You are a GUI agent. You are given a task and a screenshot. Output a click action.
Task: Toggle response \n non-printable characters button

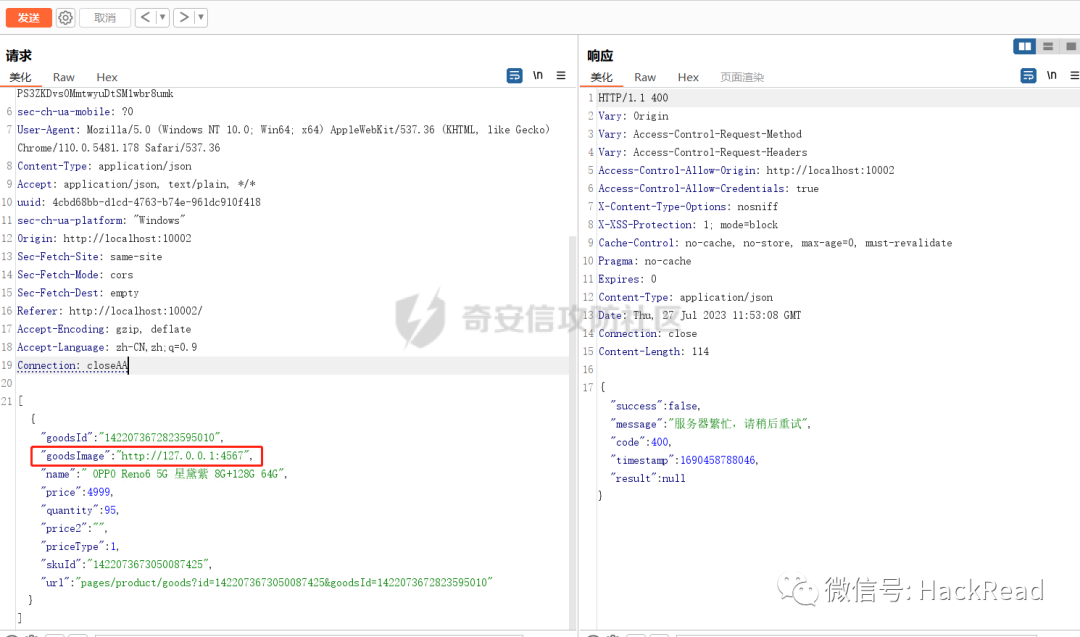(1052, 76)
